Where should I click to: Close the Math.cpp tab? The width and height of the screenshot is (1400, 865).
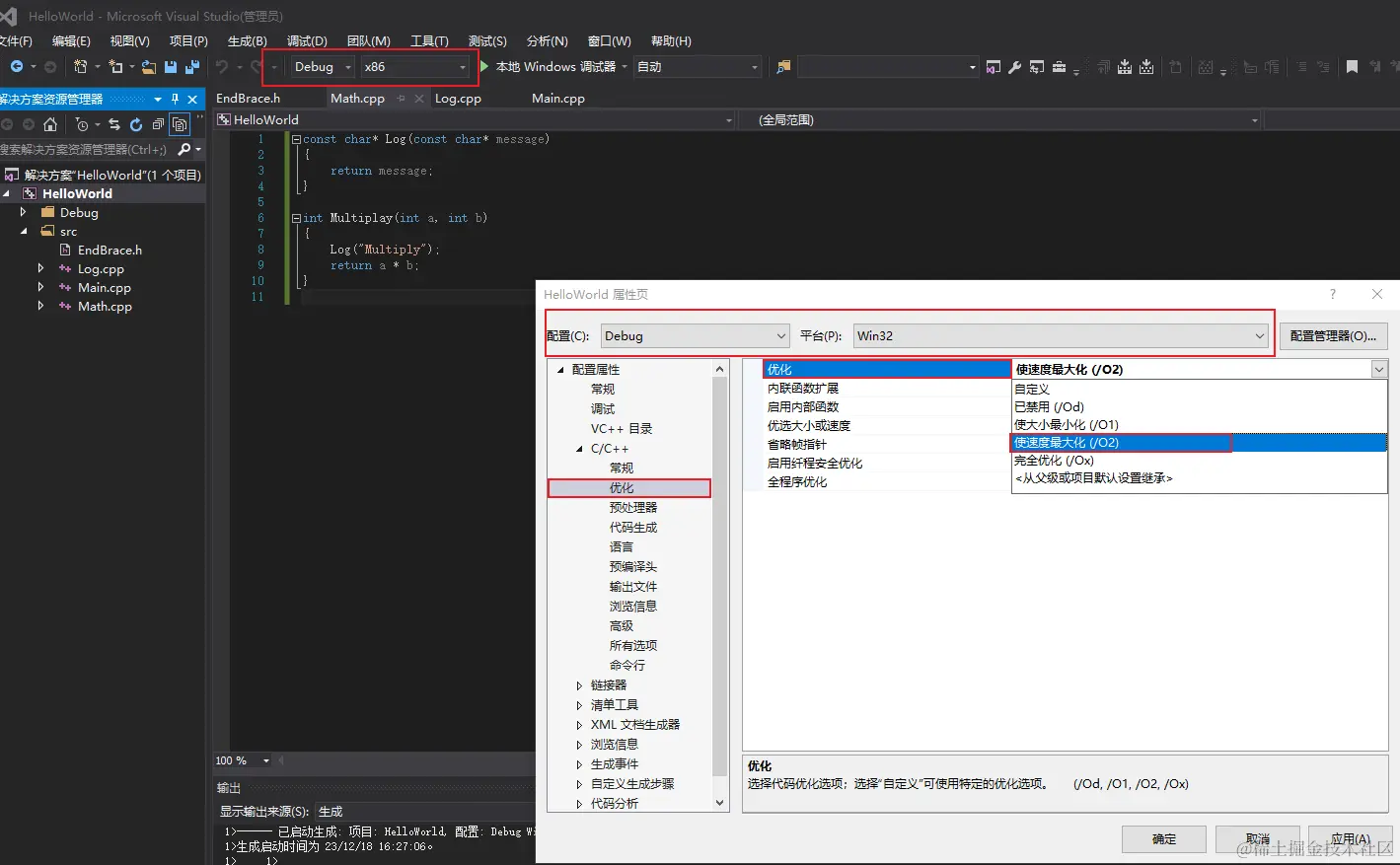[x=419, y=99]
